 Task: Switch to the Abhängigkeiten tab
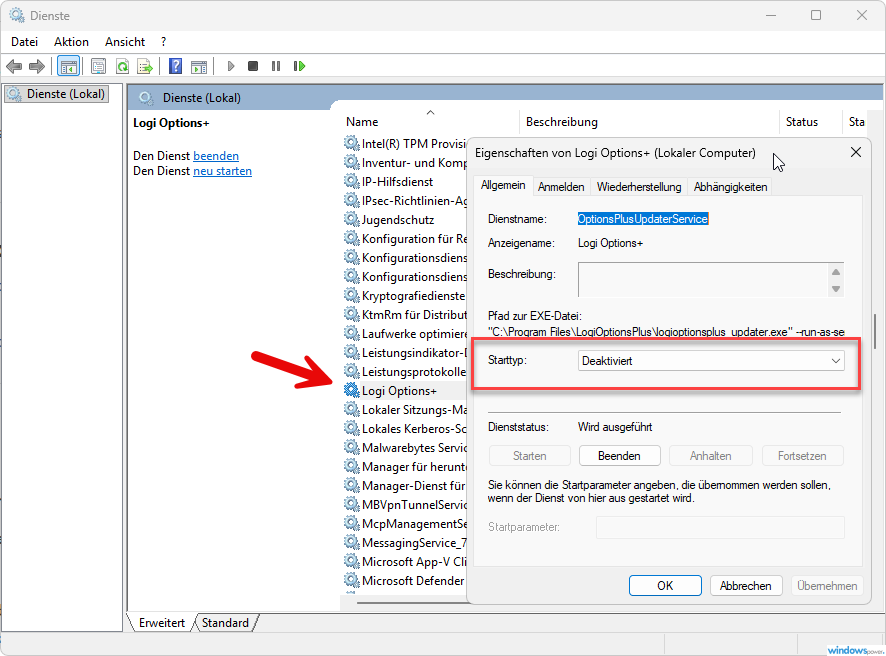[730, 187]
